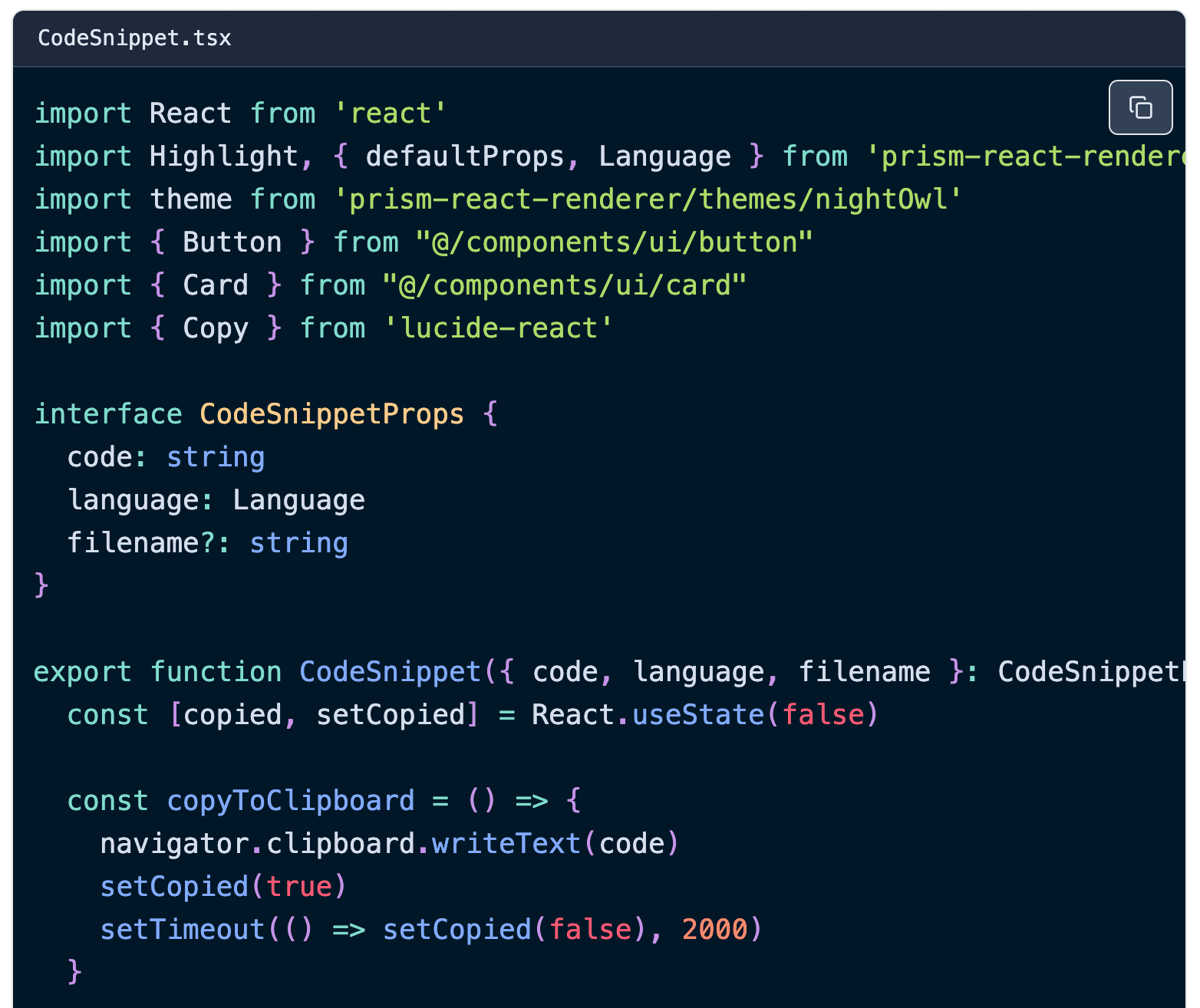Select the code: string property line

166,456
